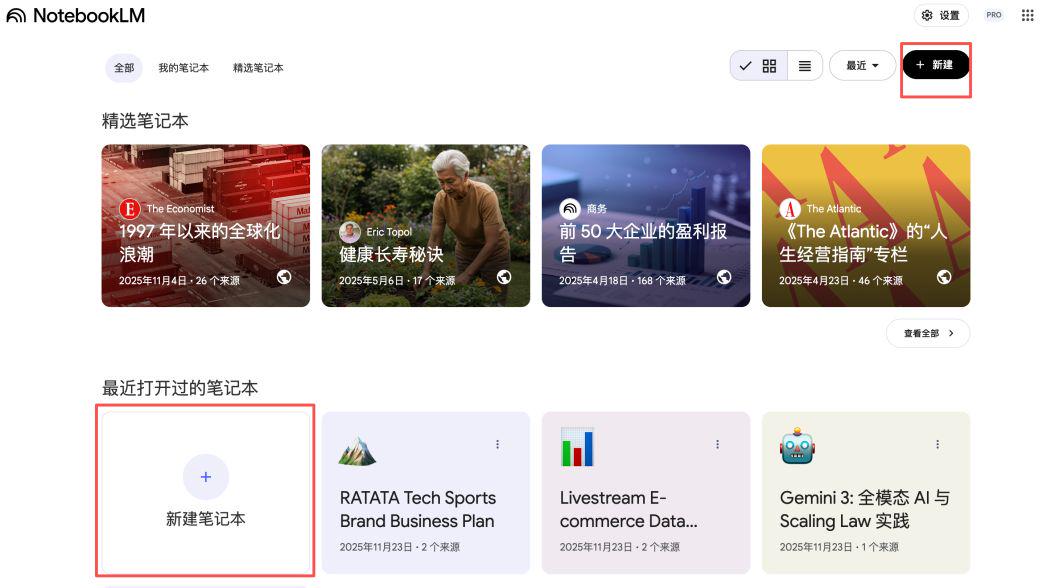Switch to list view layout
Screen dimensions: 1042x588
pos(805,65)
